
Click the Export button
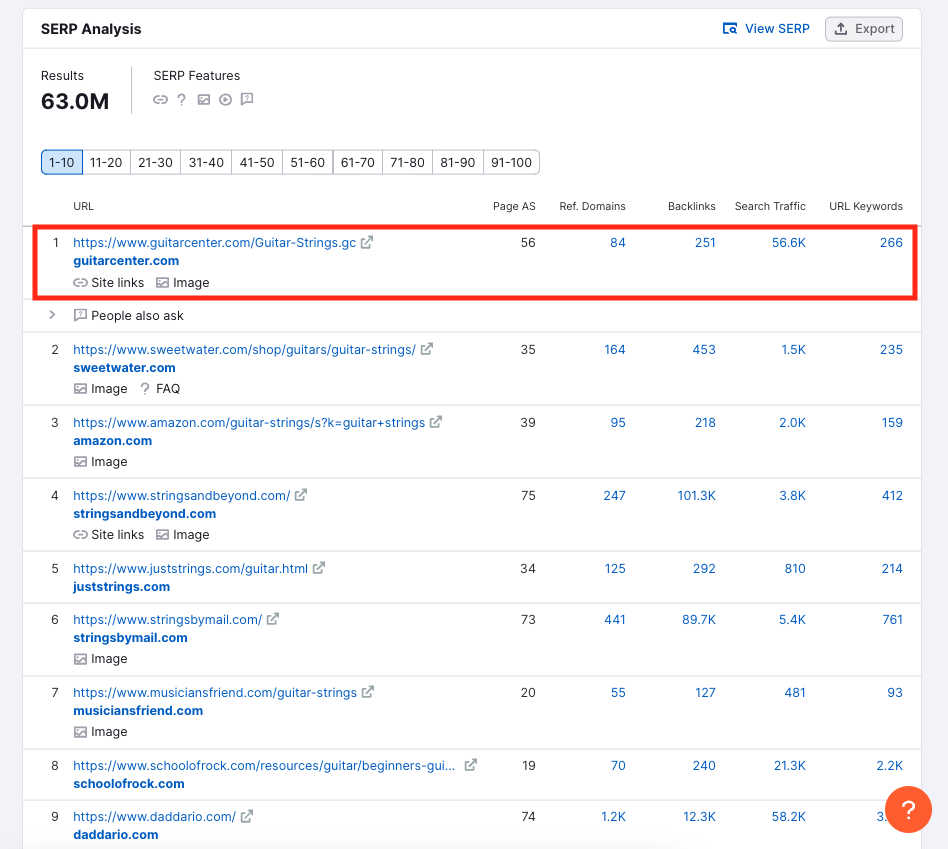coord(864,29)
